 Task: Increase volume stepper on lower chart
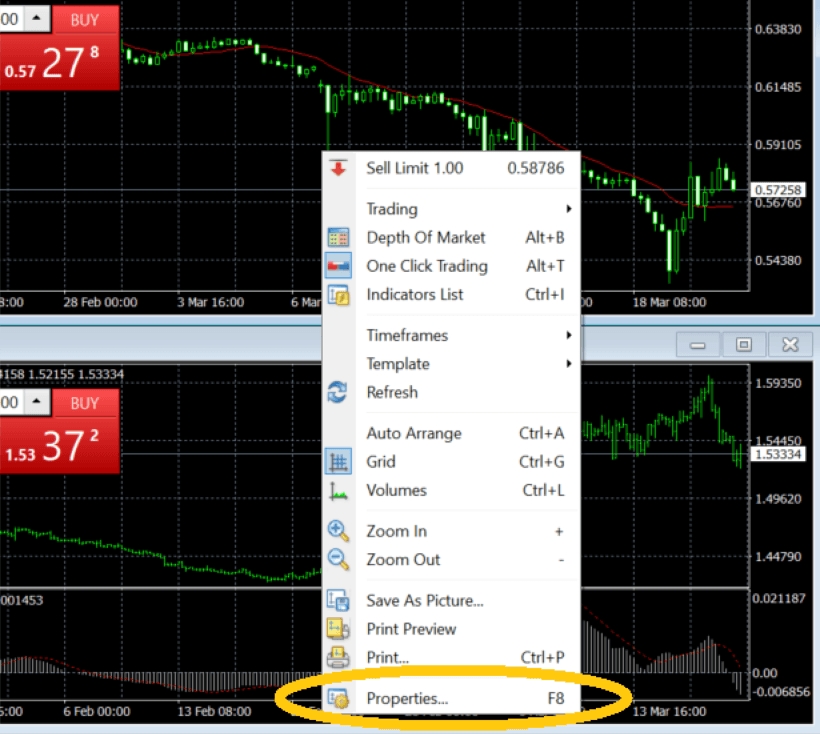point(36,401)
